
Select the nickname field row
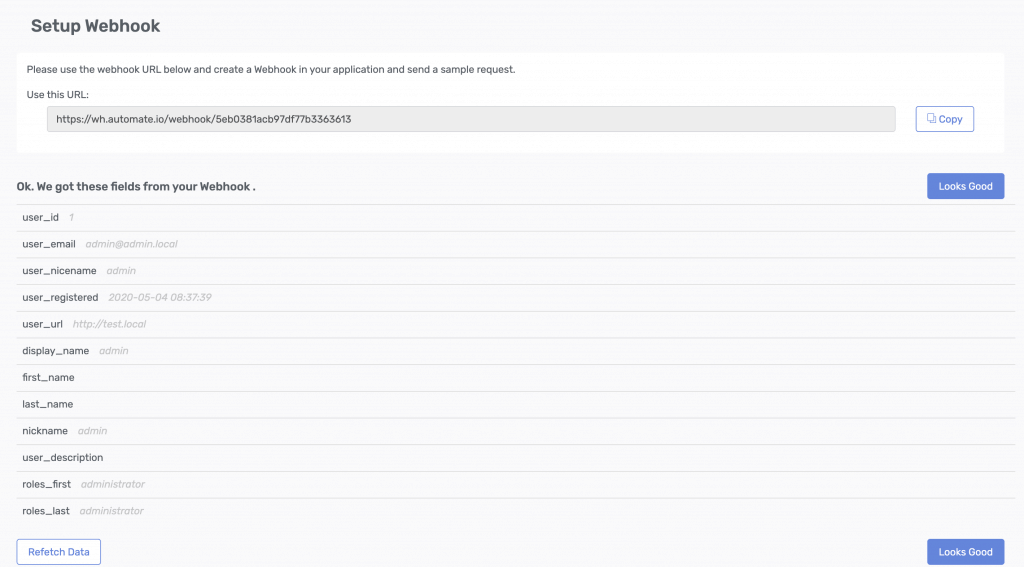(x=516, y=431)
